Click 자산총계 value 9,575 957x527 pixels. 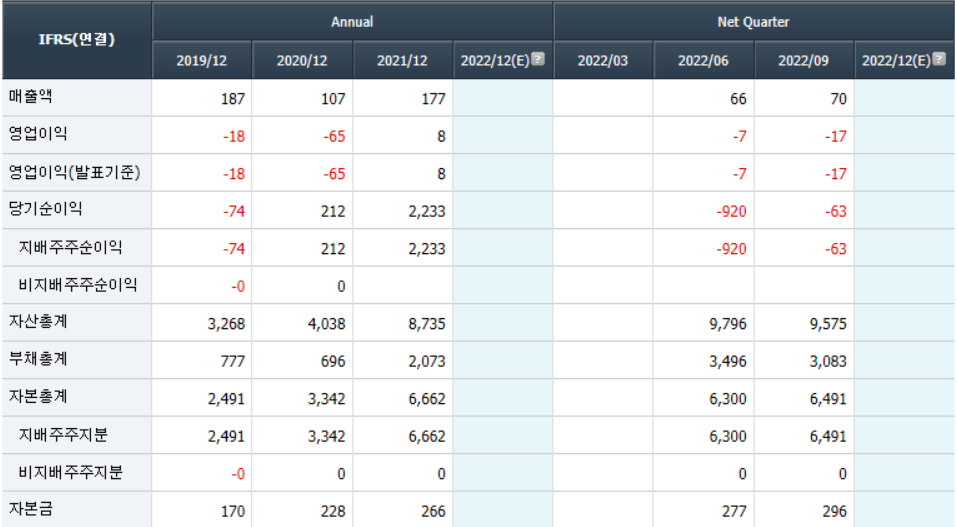[828, 324]
